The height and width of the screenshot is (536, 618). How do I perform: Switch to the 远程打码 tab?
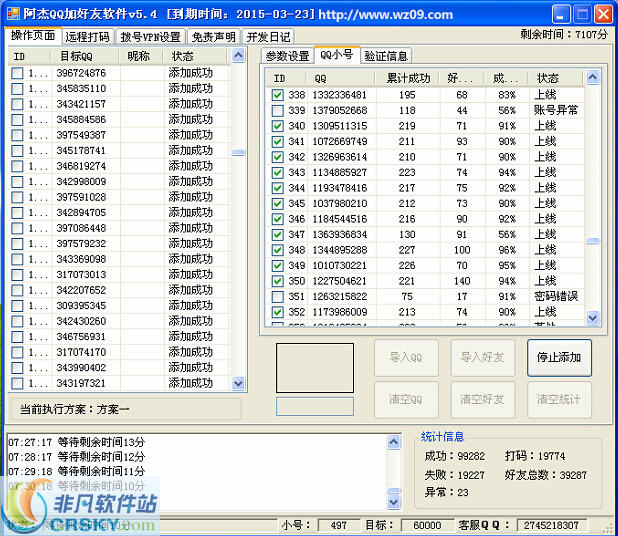(87, 37)
